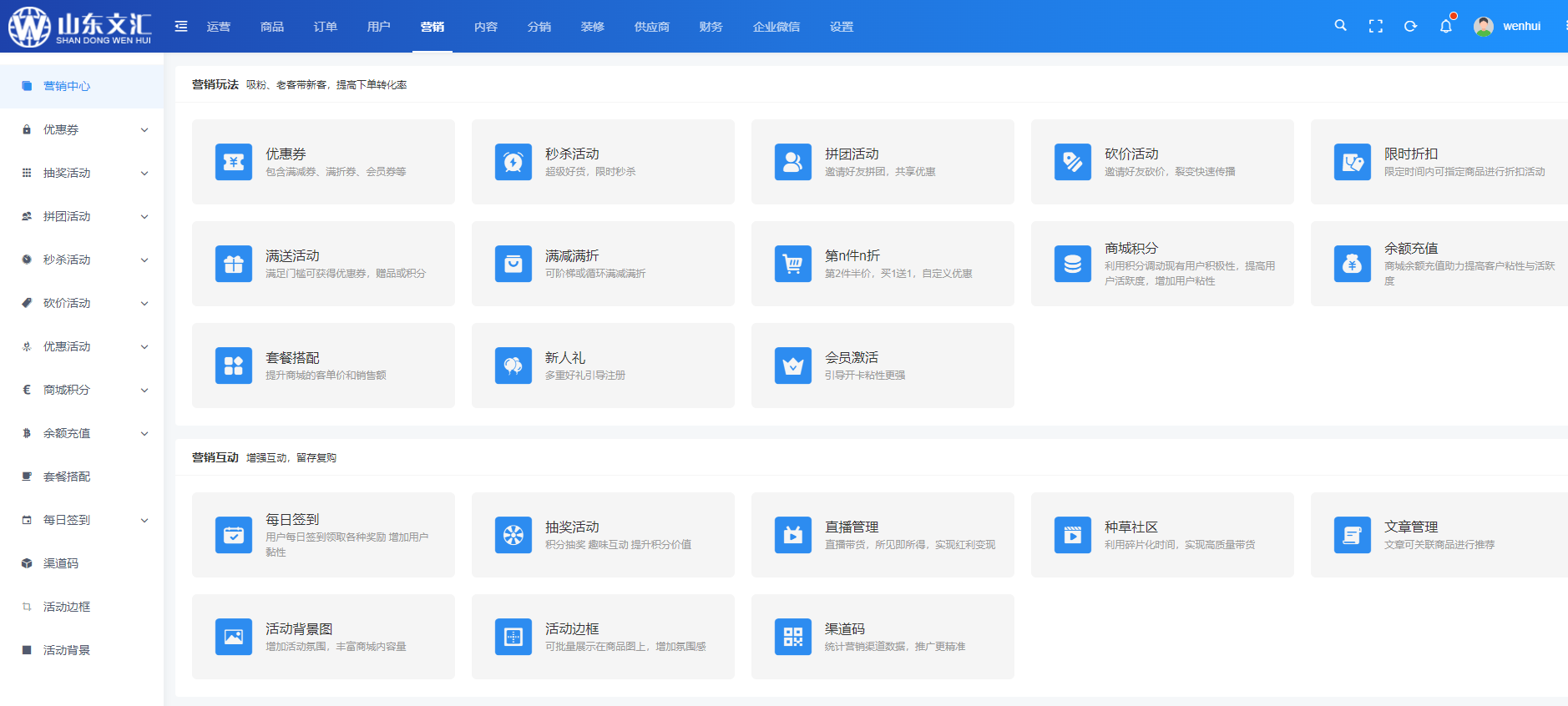
Task: Open 活动边框 in the sidebar
Action: tap(82, 607)
